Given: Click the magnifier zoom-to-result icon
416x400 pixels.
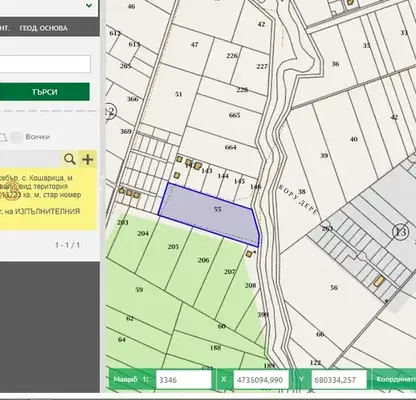Looking at the screenshot, I should 70,159.
